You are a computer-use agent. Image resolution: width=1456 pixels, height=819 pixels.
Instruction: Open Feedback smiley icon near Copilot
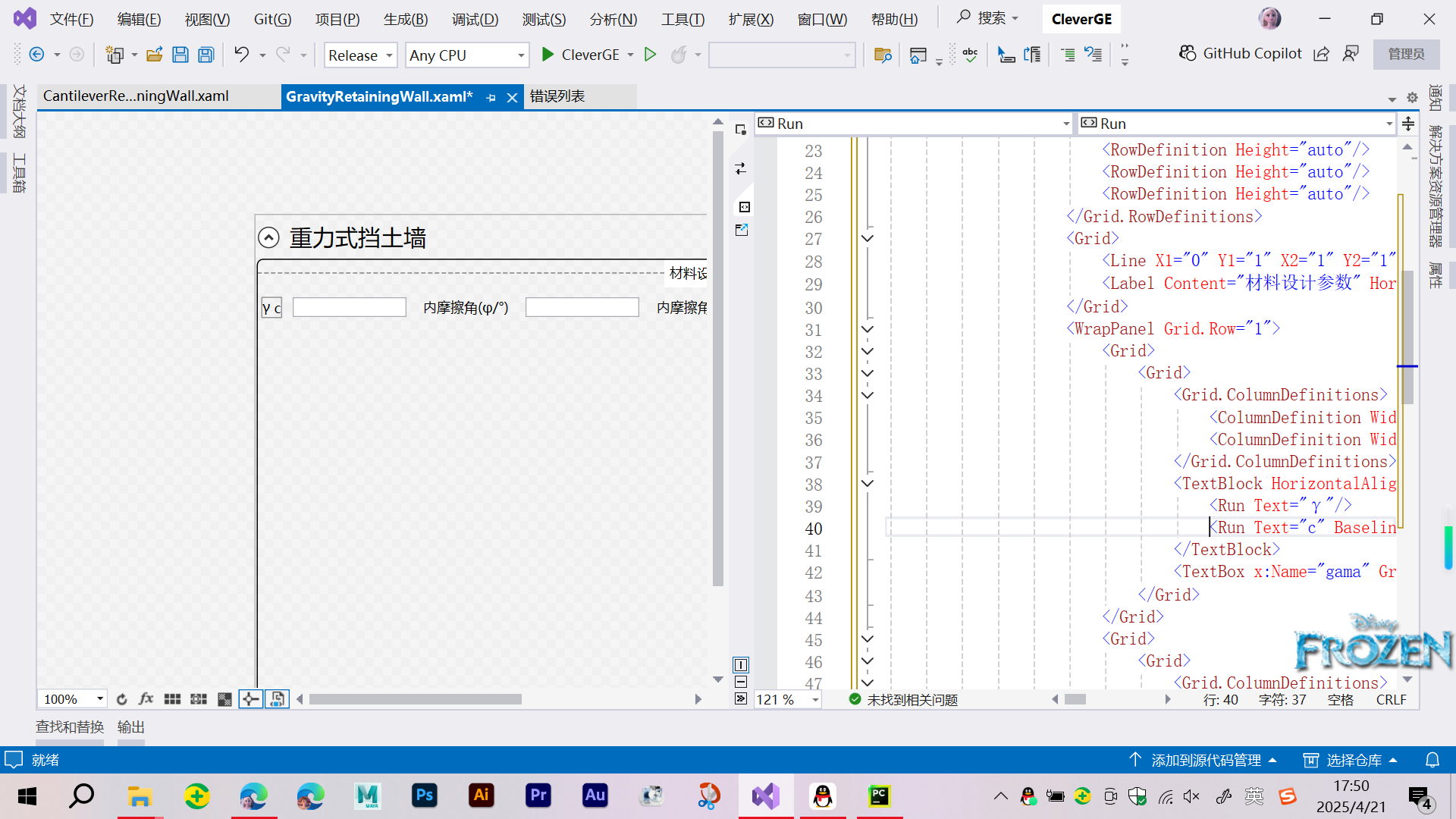1351,54
